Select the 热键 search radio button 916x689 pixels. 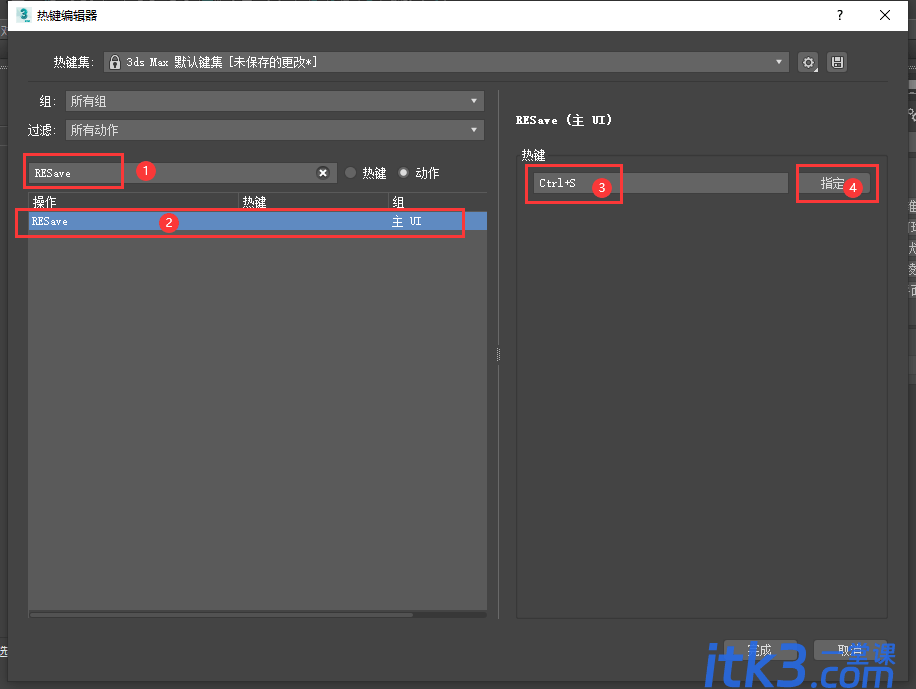351,172
